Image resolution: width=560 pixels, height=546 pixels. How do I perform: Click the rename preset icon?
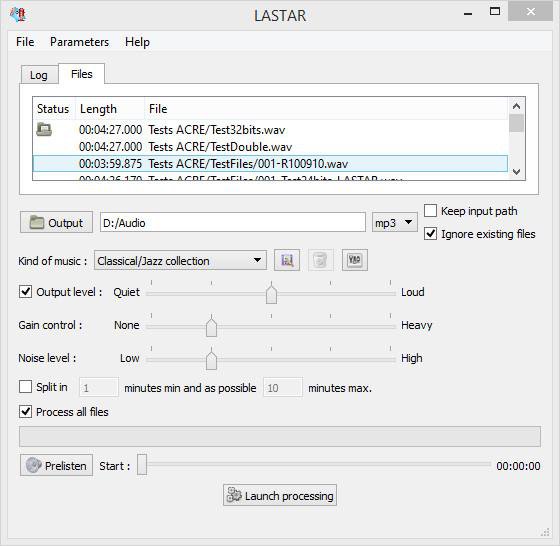(354, 260)
